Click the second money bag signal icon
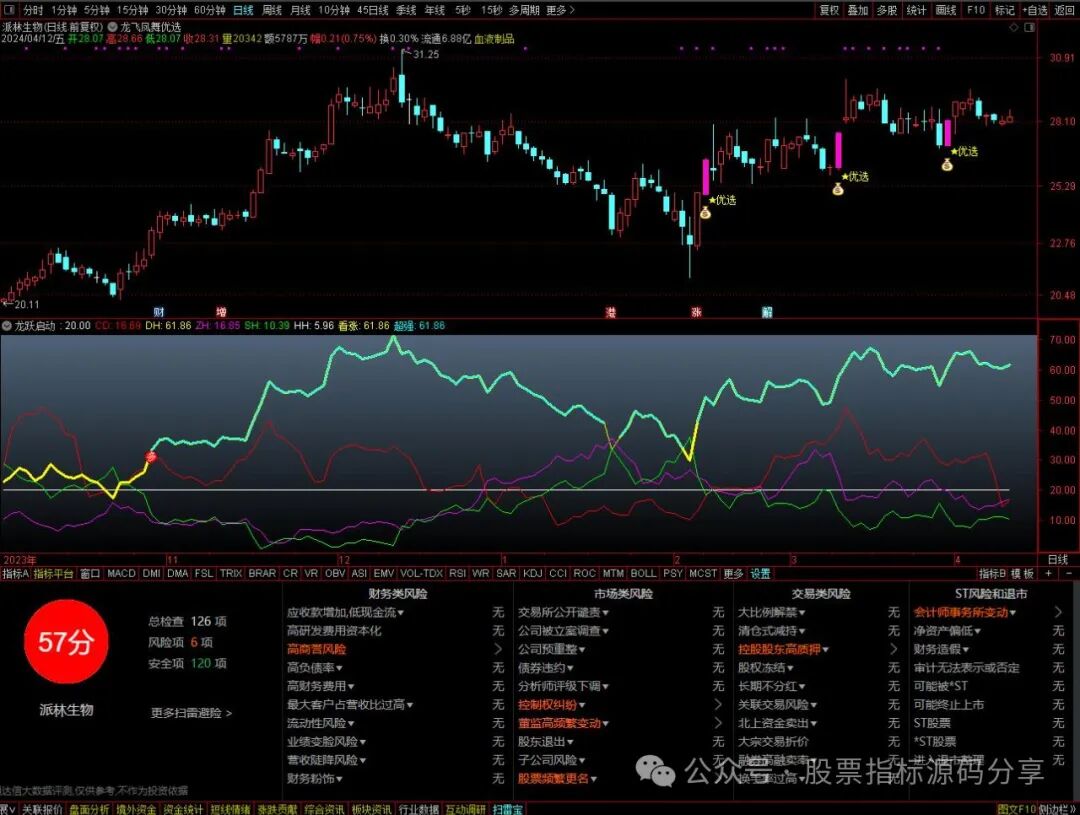This screenshot has height=815, width=1080. 838,189
